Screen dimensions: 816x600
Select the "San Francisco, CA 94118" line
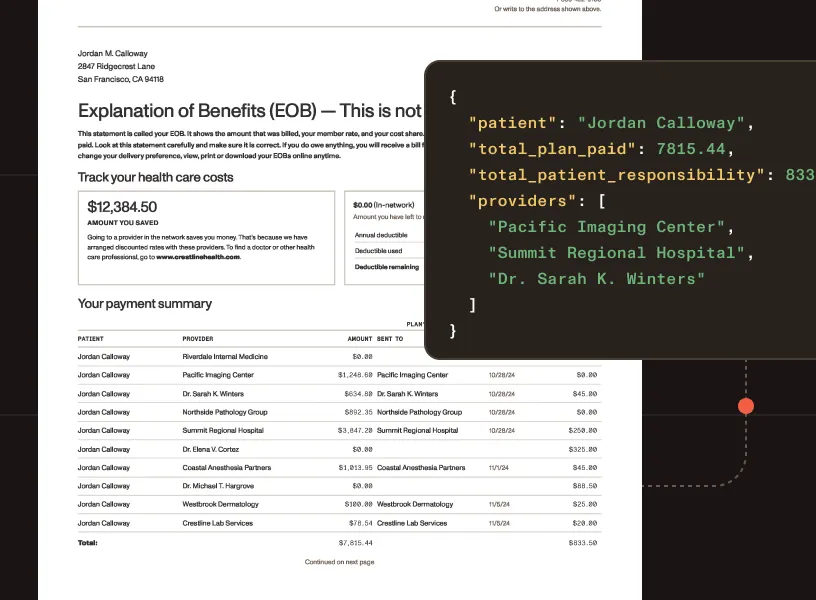(121, 79)
